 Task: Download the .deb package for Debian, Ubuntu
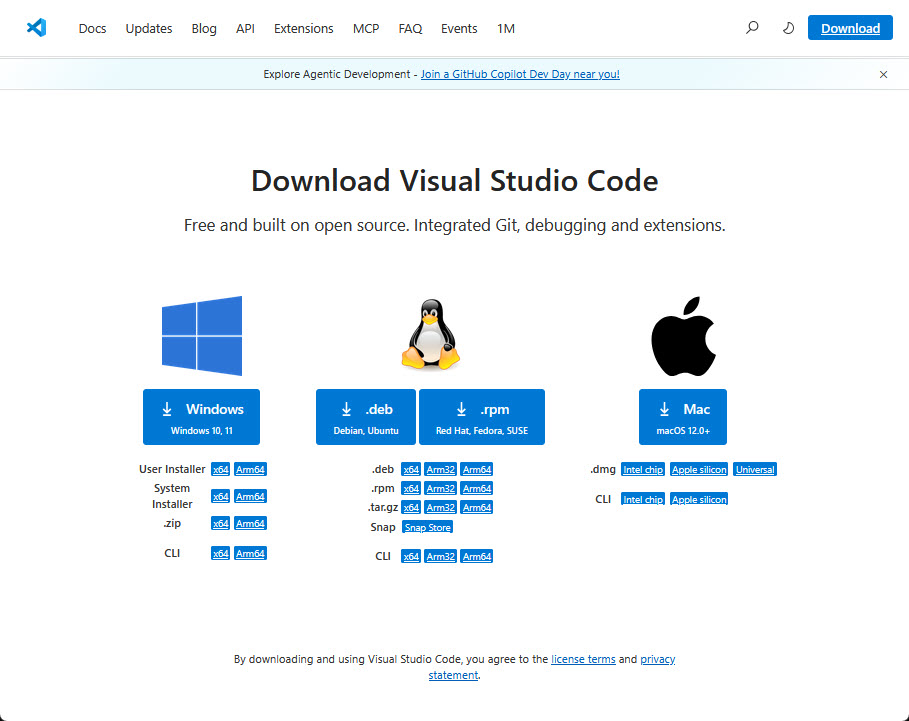tap(365, 416)
